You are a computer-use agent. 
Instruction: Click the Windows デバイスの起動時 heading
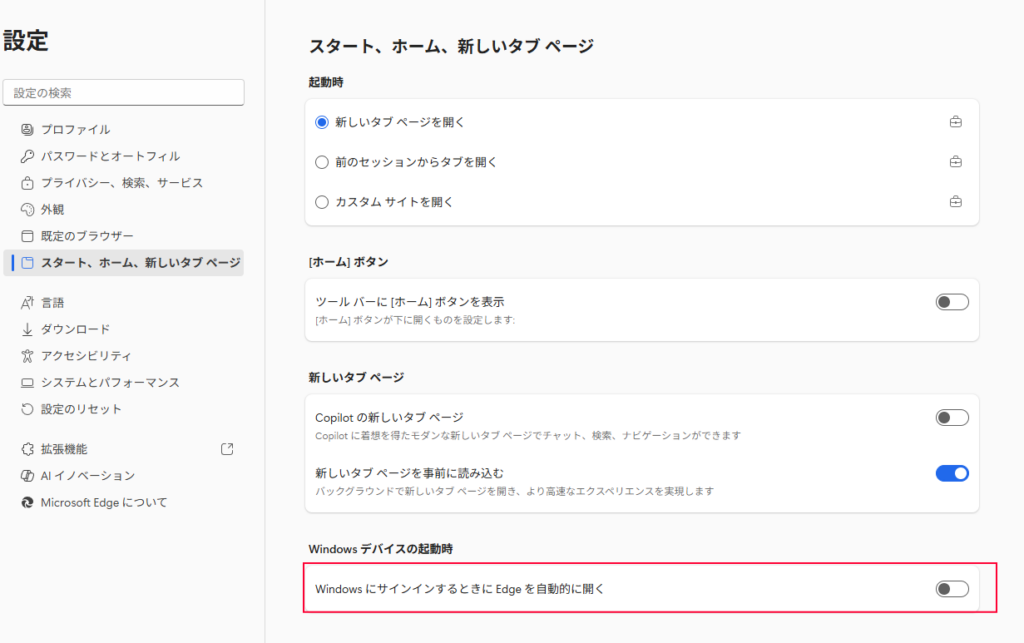tap(380, 549)
